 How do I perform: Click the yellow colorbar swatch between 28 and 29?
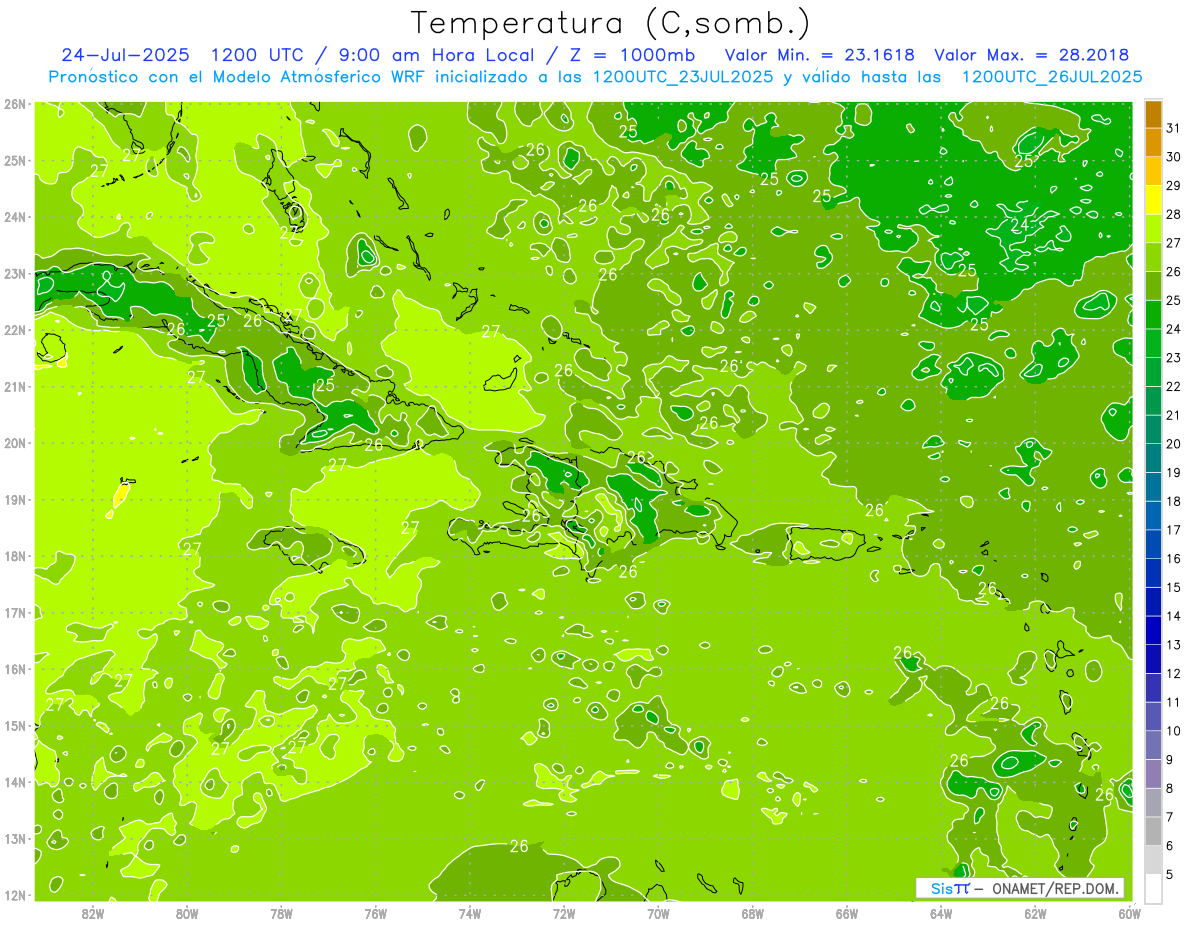tap(1153, 200)
